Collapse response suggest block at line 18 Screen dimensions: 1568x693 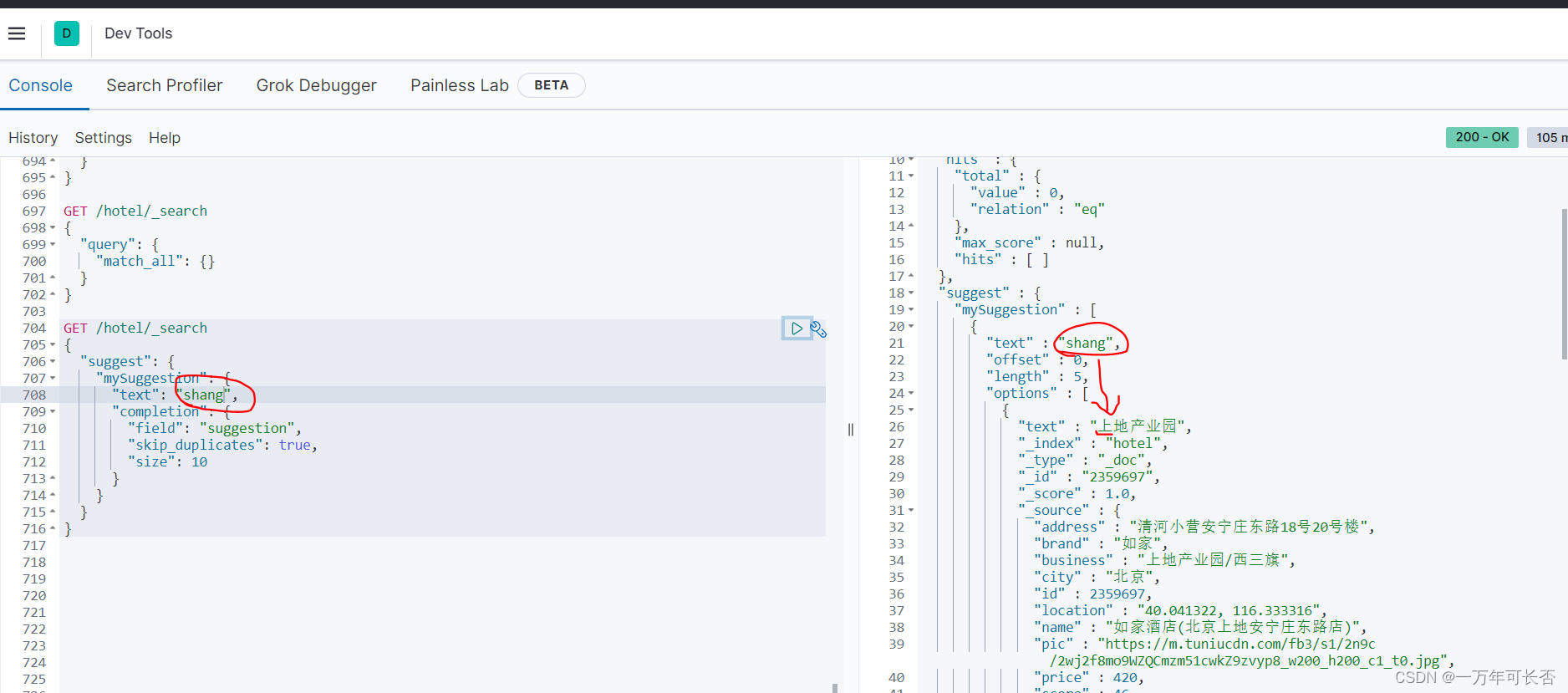click(911, 293)
